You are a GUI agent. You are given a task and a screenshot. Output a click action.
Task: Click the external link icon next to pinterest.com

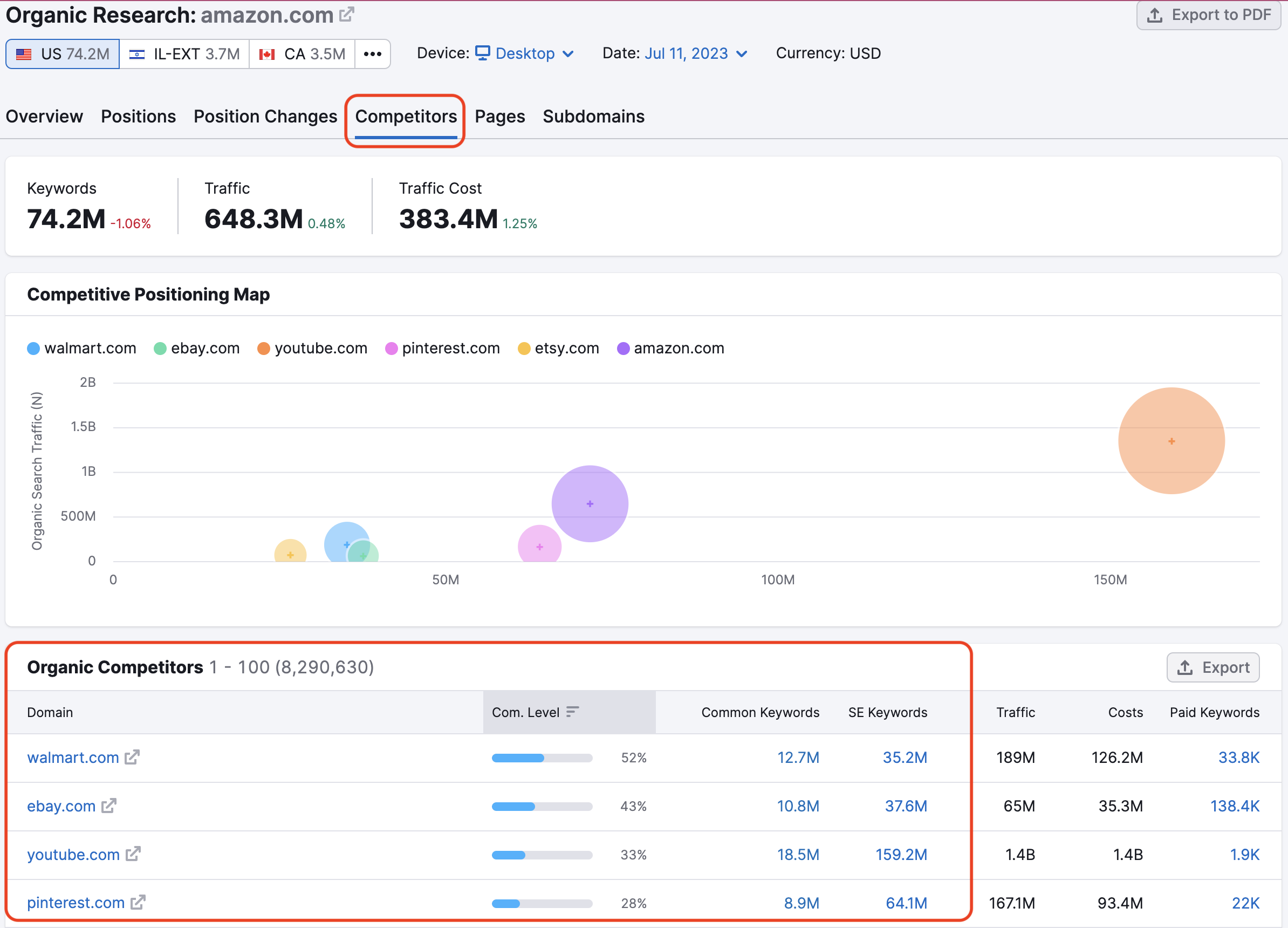point(138,902)
